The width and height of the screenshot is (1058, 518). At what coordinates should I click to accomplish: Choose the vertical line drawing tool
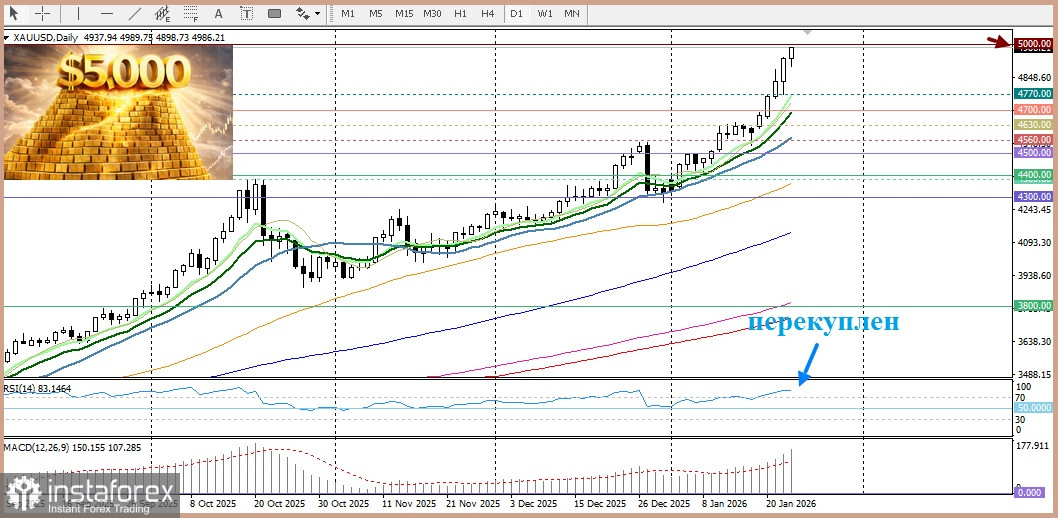(x=78, y=13)
